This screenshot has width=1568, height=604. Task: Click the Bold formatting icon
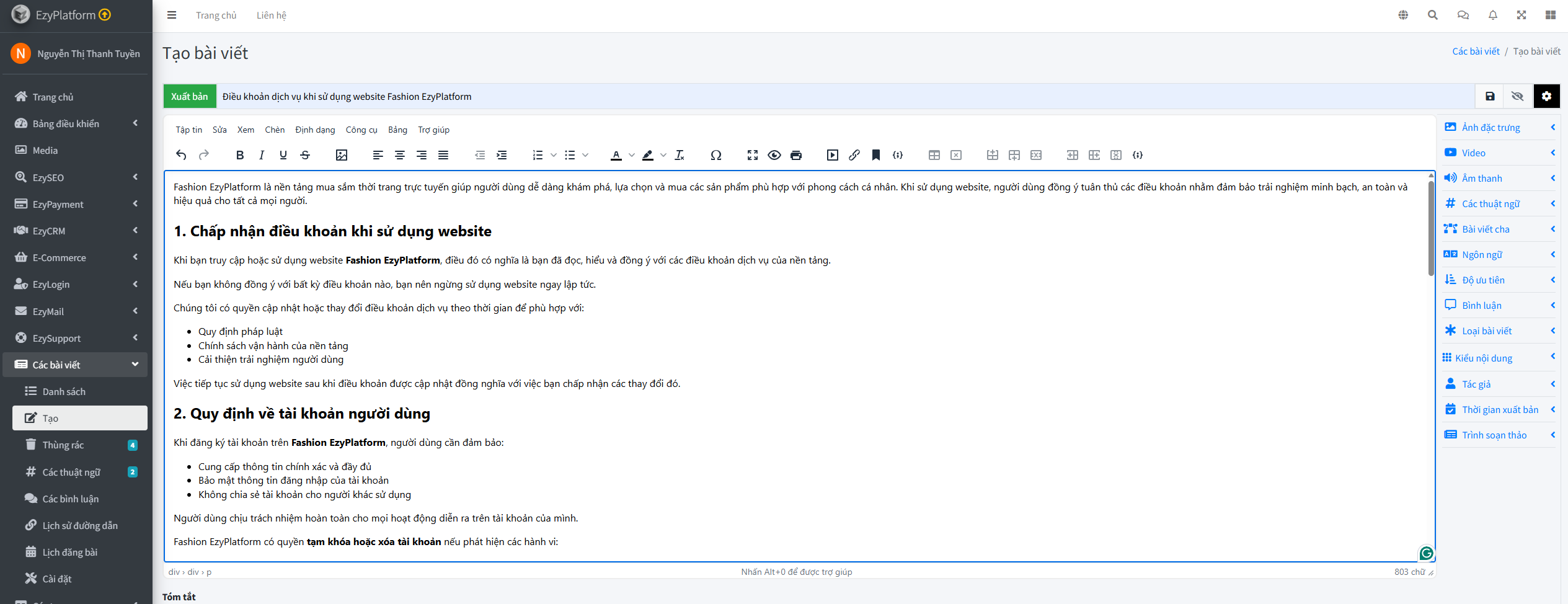tap(240, 155)
